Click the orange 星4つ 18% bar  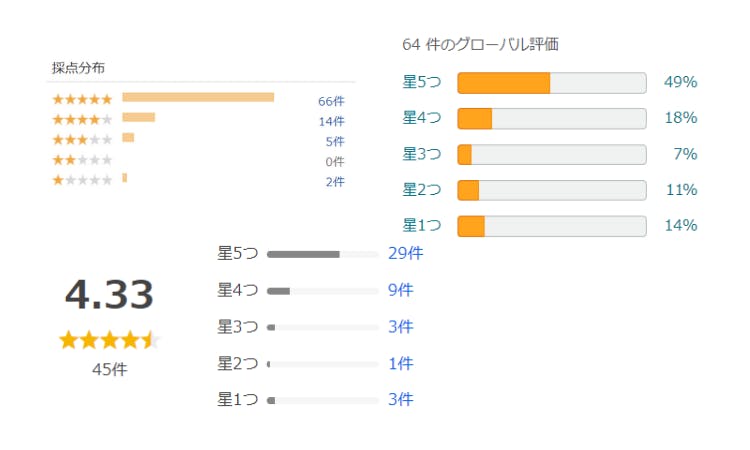click(551, 118)
